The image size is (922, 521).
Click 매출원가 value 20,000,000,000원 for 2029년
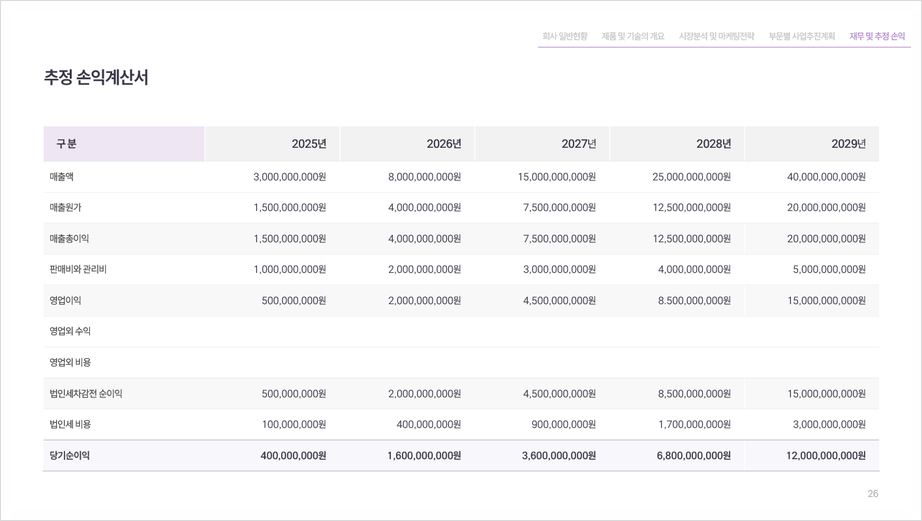(826, 208)
